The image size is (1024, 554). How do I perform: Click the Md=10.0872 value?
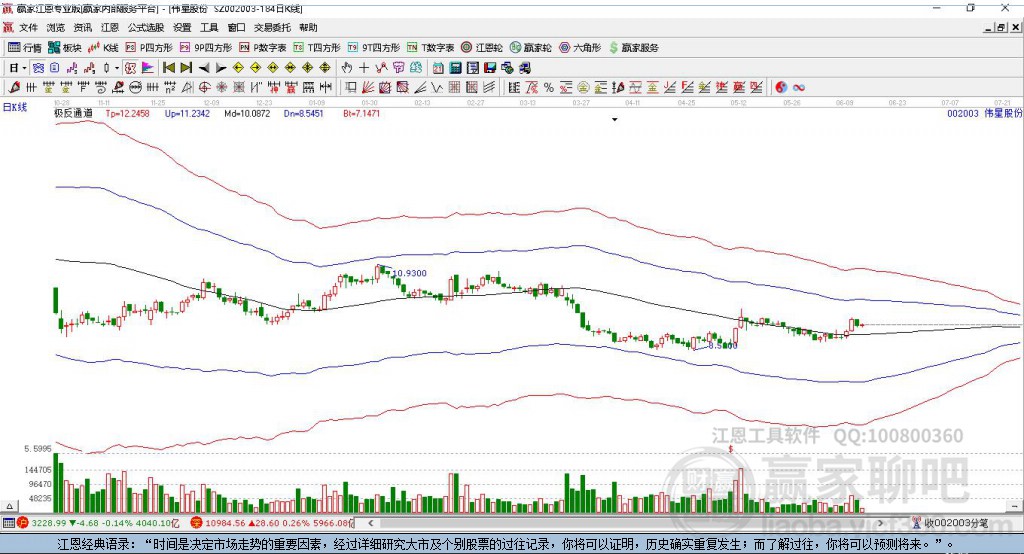tap(247, 113)
